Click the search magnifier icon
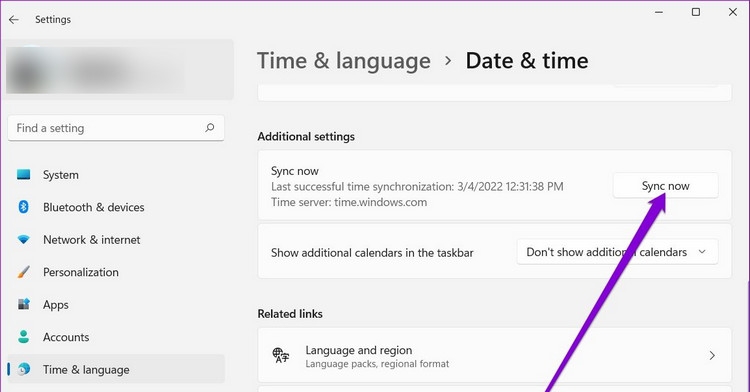The width and height of the screenshot is (750, 392). (x=210, y=128)
